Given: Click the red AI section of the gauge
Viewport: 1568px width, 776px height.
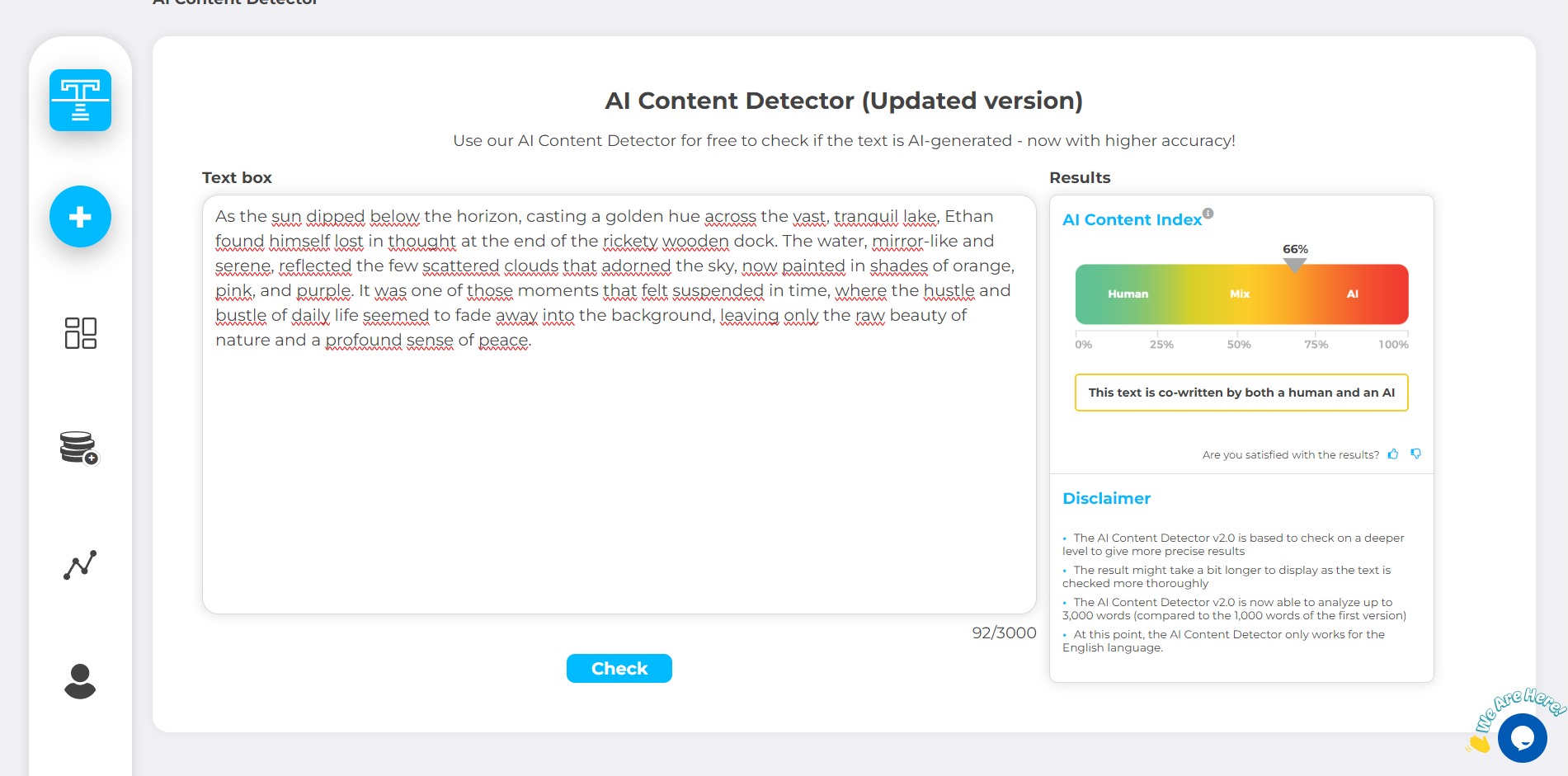Looking at the screenshot, I should pos(1353,294).
